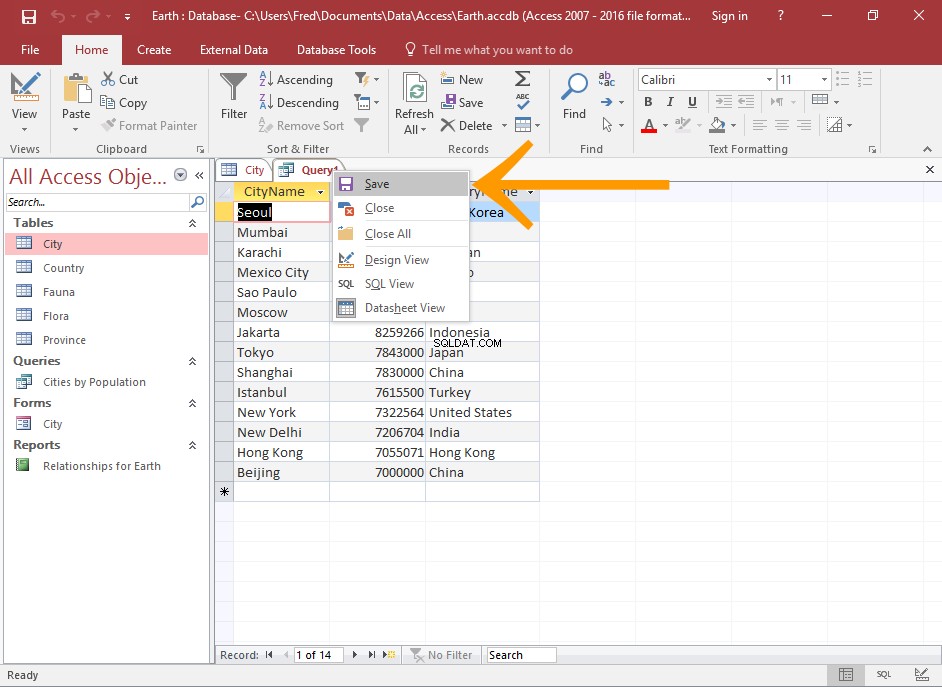Click the Paste clipboard icon
Image resolution: width=942 pixels, height=687 pixels.
(76, 89)
